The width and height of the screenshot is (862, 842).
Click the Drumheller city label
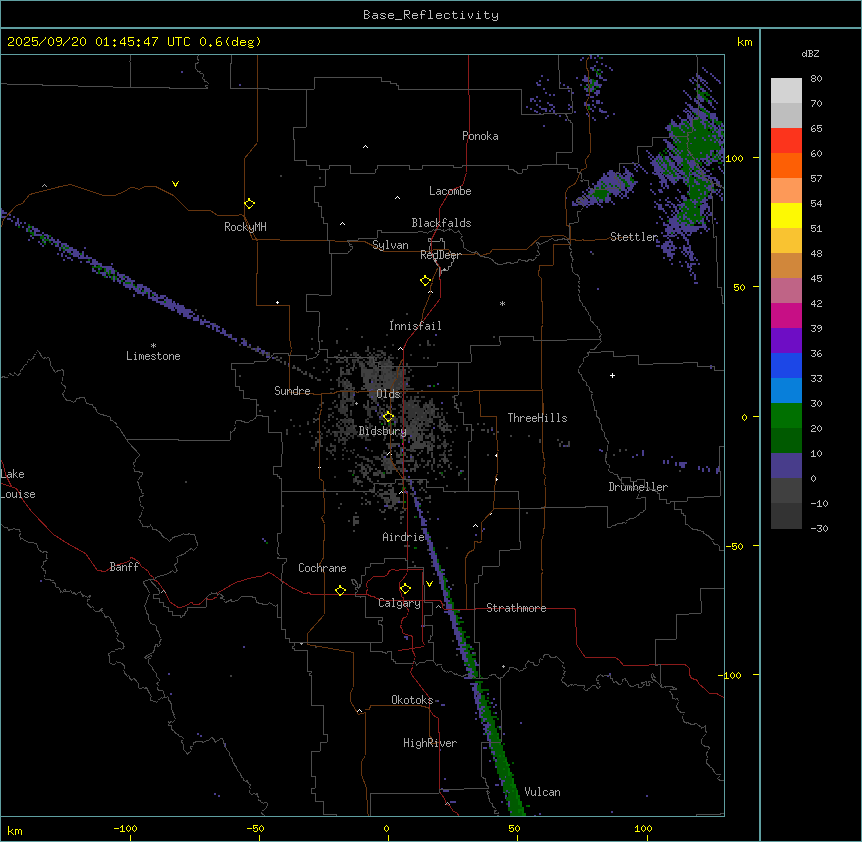point(638,487)
